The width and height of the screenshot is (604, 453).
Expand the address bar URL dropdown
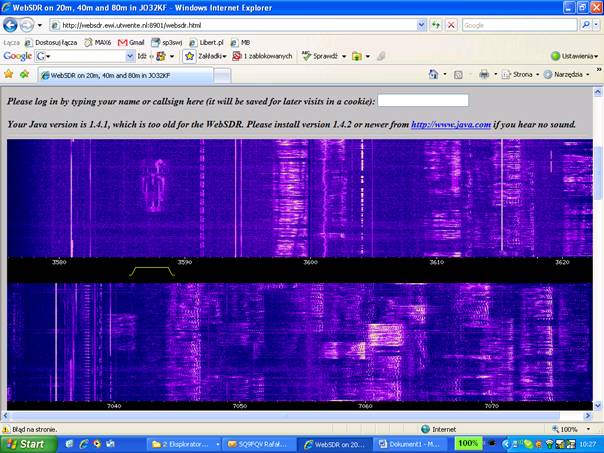[421, 25]
